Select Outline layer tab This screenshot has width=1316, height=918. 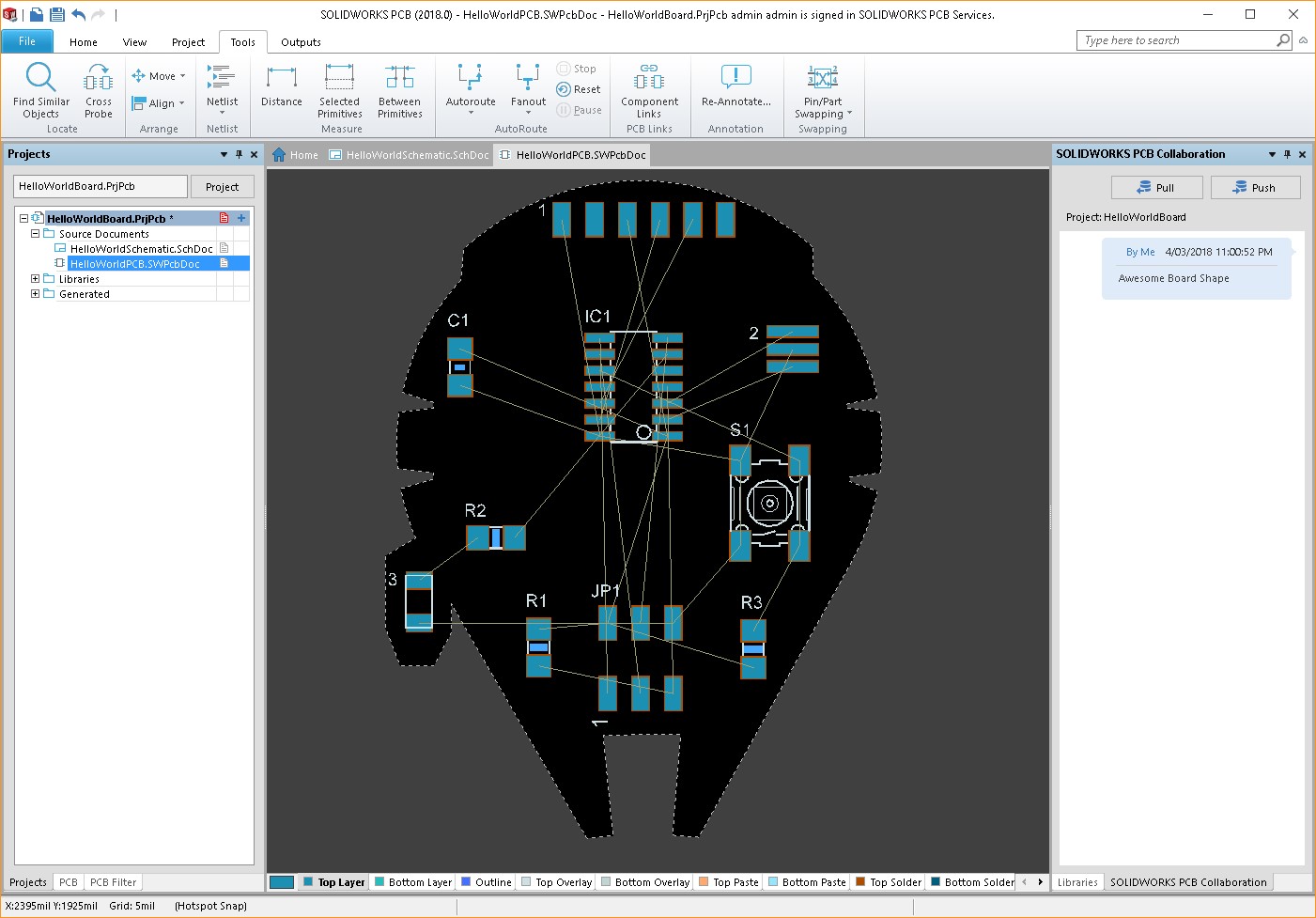(487, 882)
